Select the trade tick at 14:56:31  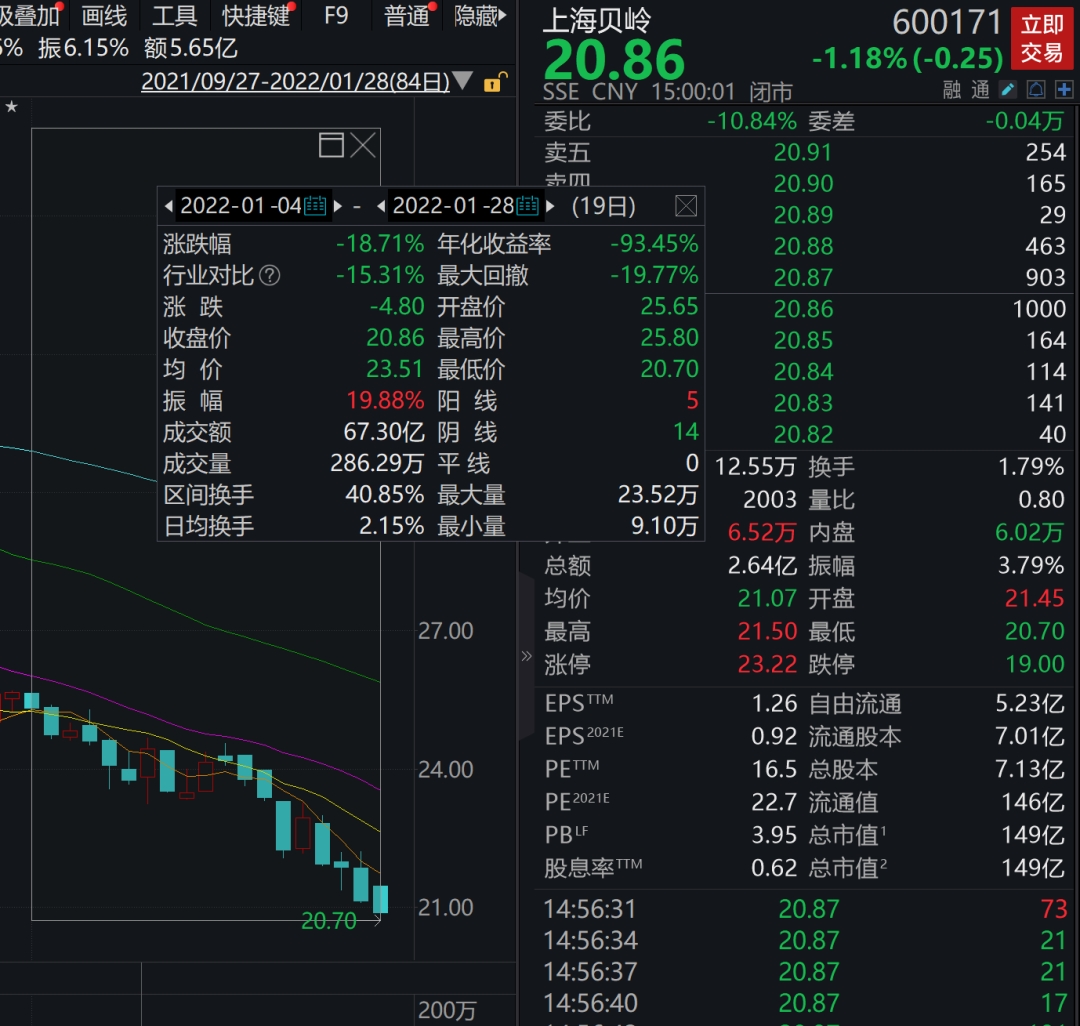click(x=804, y=910)
